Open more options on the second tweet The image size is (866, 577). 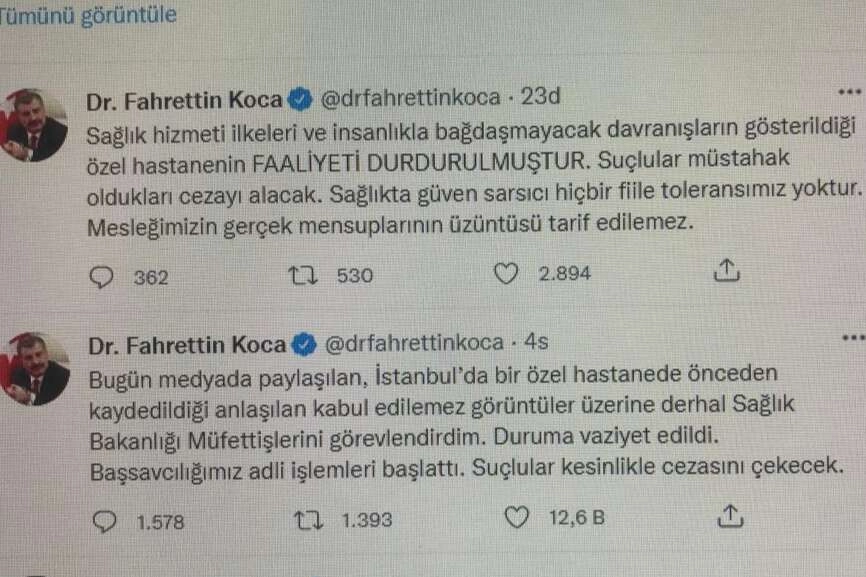coord(852,338)
